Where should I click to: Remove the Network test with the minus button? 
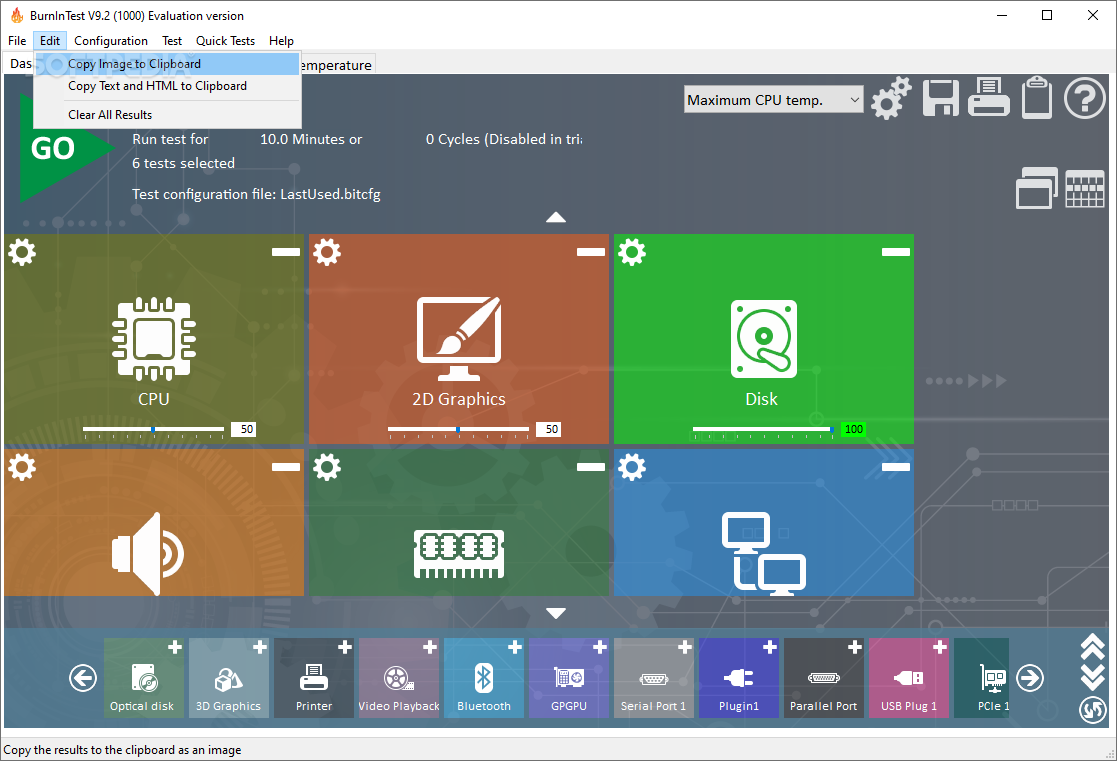tap(895, 467)
